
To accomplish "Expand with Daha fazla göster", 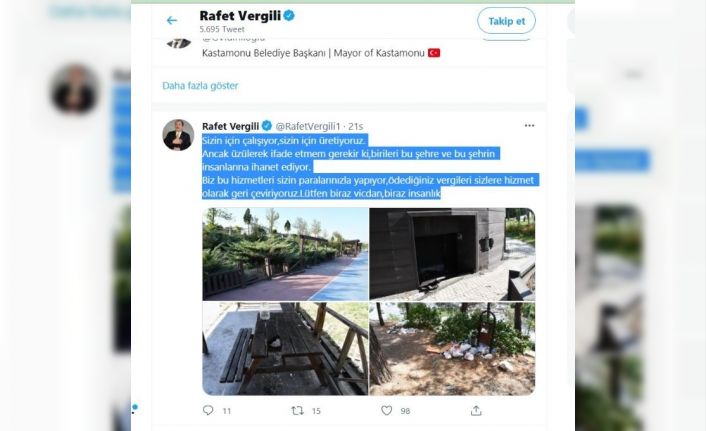I will tap(200, 86).
